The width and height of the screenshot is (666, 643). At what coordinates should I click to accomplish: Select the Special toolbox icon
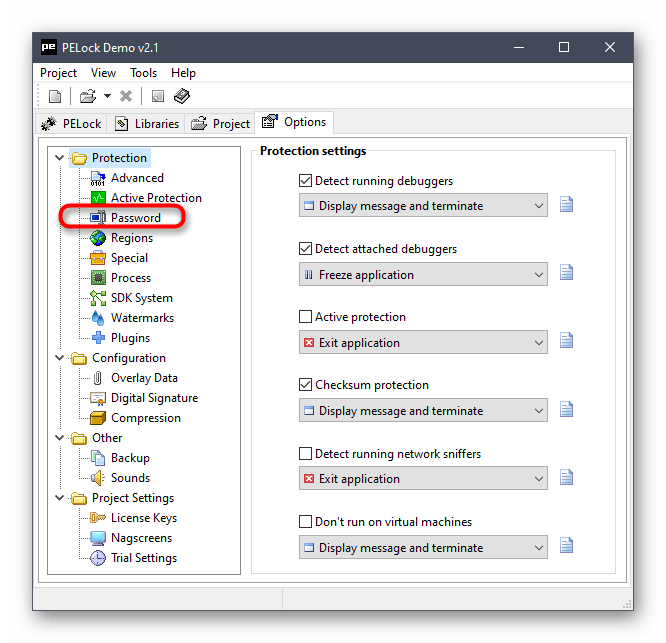98,258
